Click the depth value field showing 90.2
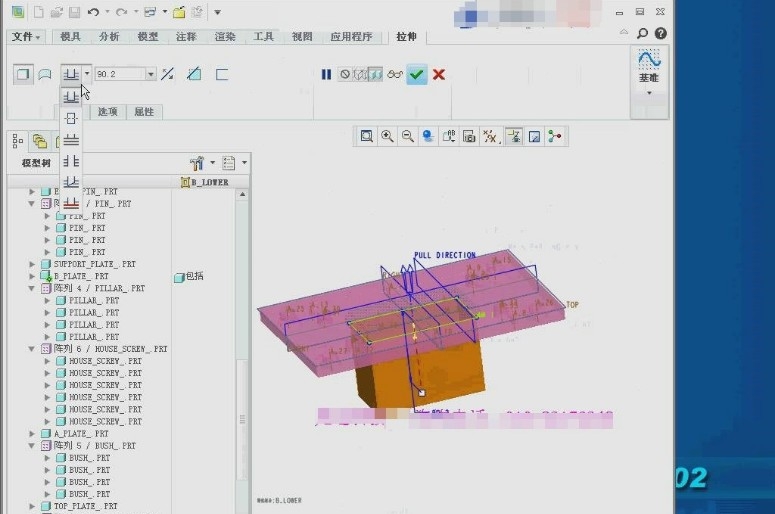Image resolution: width=775 pixels, height=514 pixels. tap(120, 74)
